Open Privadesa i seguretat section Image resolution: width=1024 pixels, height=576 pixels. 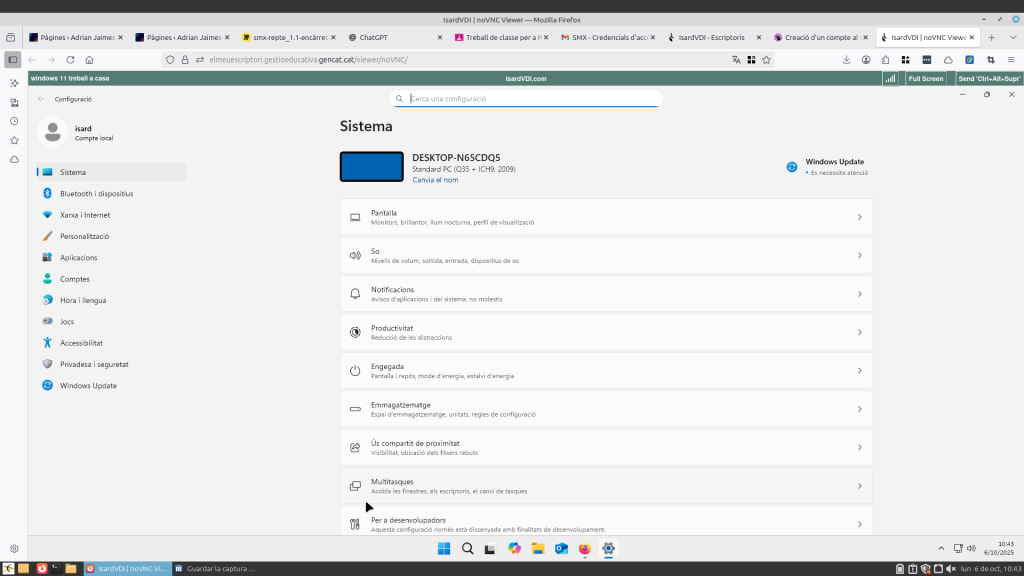(93, 364)
